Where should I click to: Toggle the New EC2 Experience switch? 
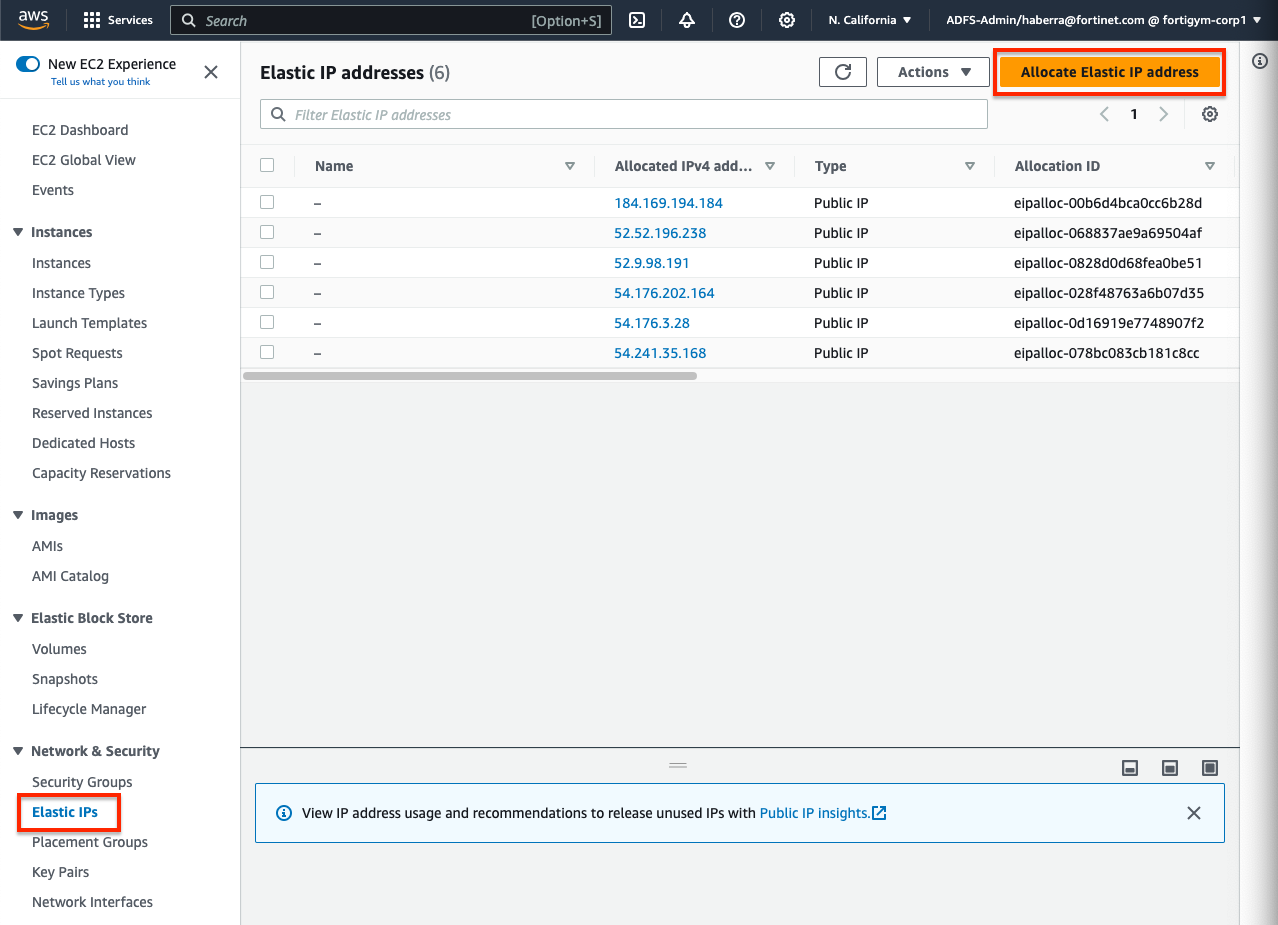(x=28, y=64)
